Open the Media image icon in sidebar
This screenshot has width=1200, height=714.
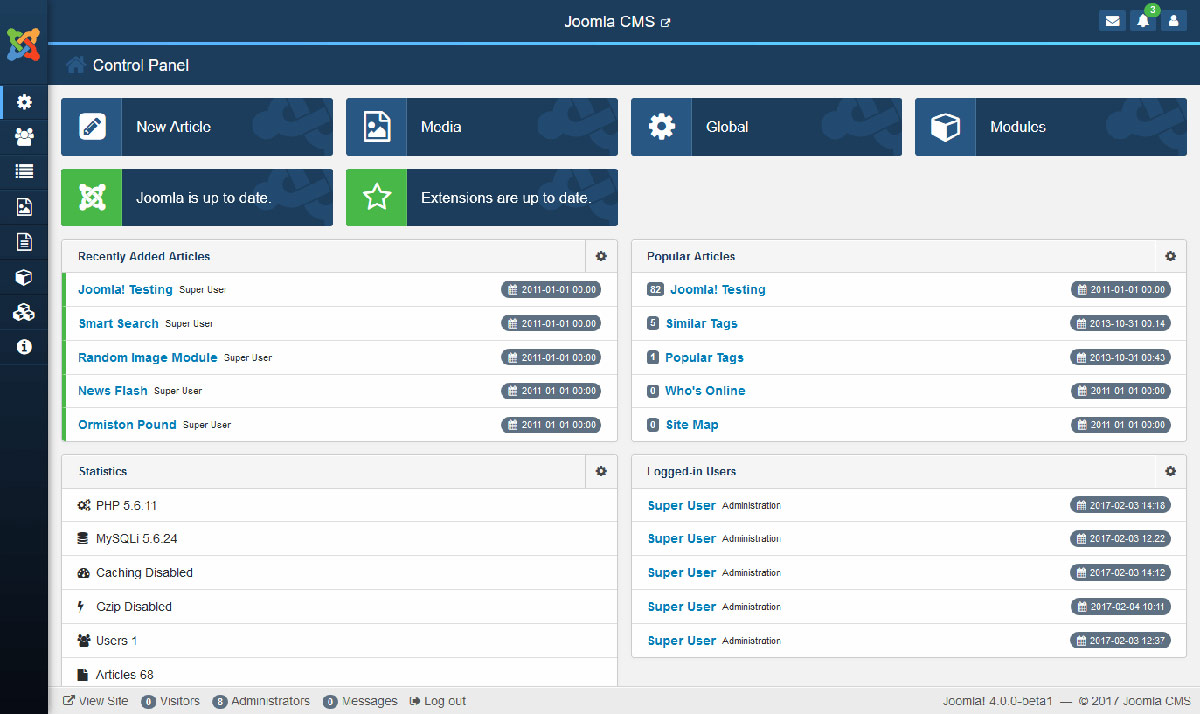click(24, 207)
